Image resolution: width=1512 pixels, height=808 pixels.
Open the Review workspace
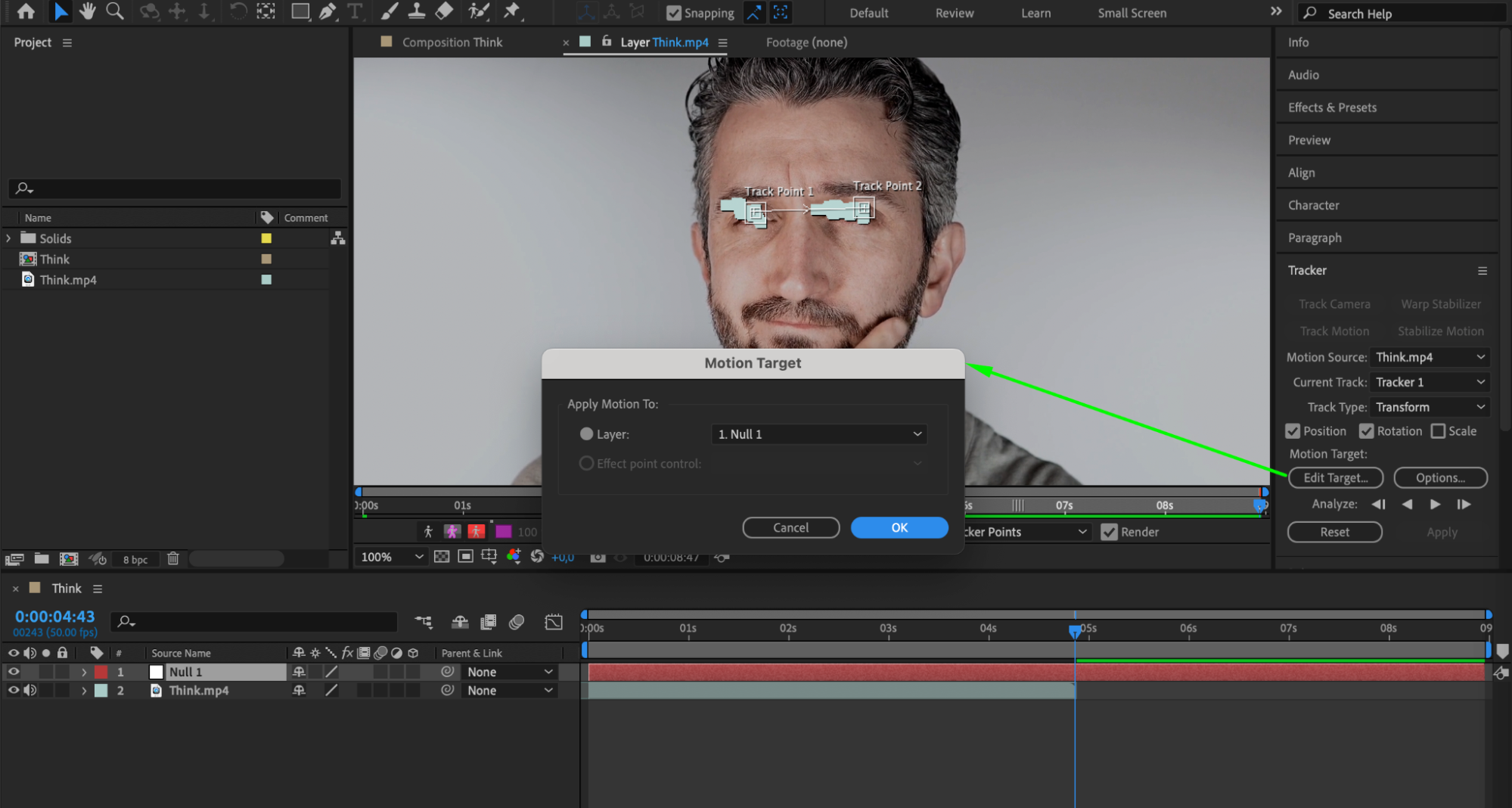(x=954, y=13)
